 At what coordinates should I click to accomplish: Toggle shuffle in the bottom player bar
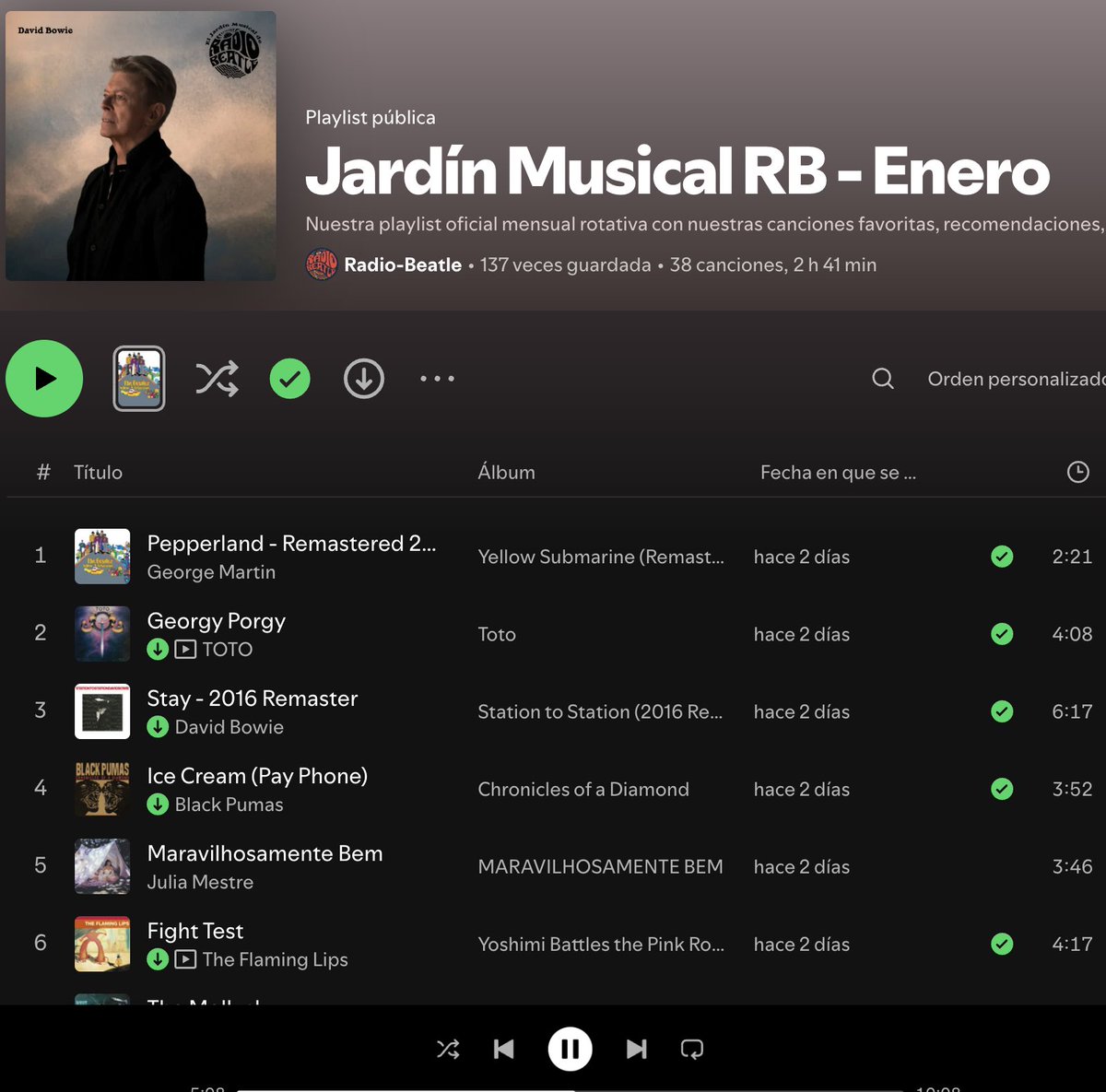(x=448, y=1049)
